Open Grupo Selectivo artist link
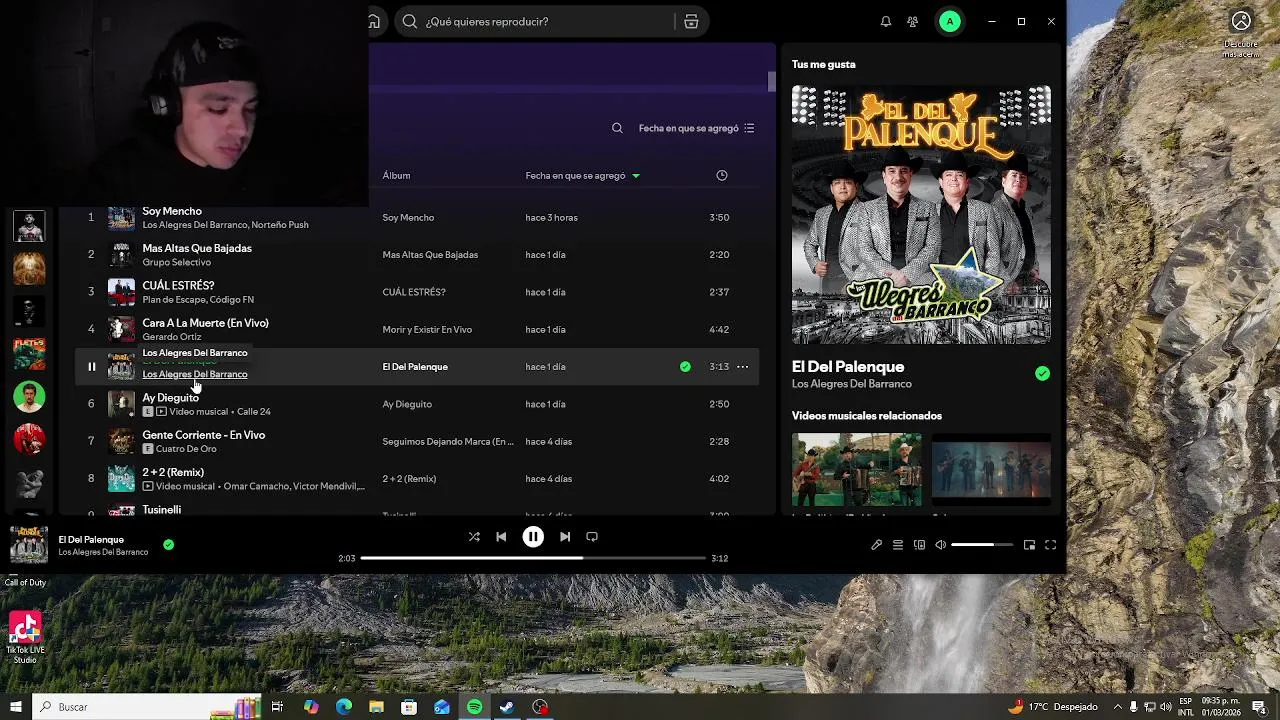Screen dimensions: 1280x720 click(x=177, y=262)
